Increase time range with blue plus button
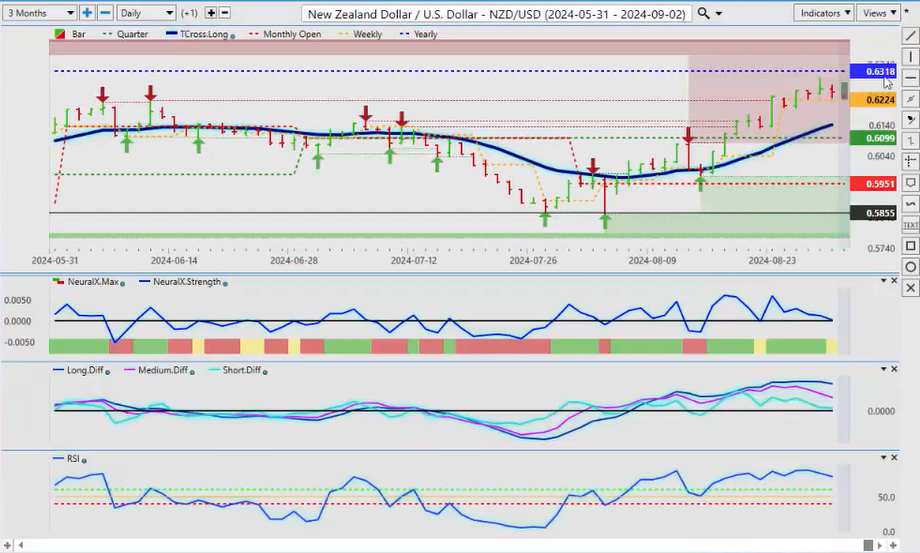920x553 pixels. click(x=87, y=13)
